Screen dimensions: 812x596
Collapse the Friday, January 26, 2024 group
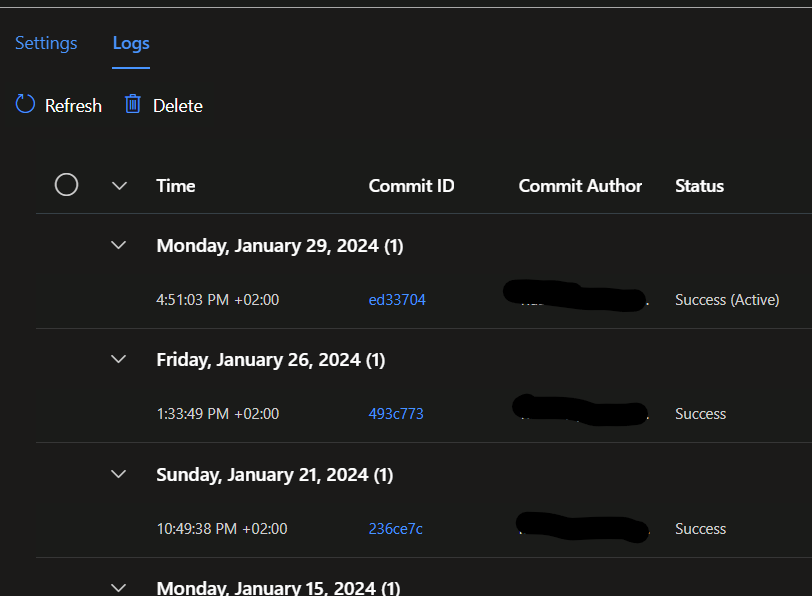[119, 359]
